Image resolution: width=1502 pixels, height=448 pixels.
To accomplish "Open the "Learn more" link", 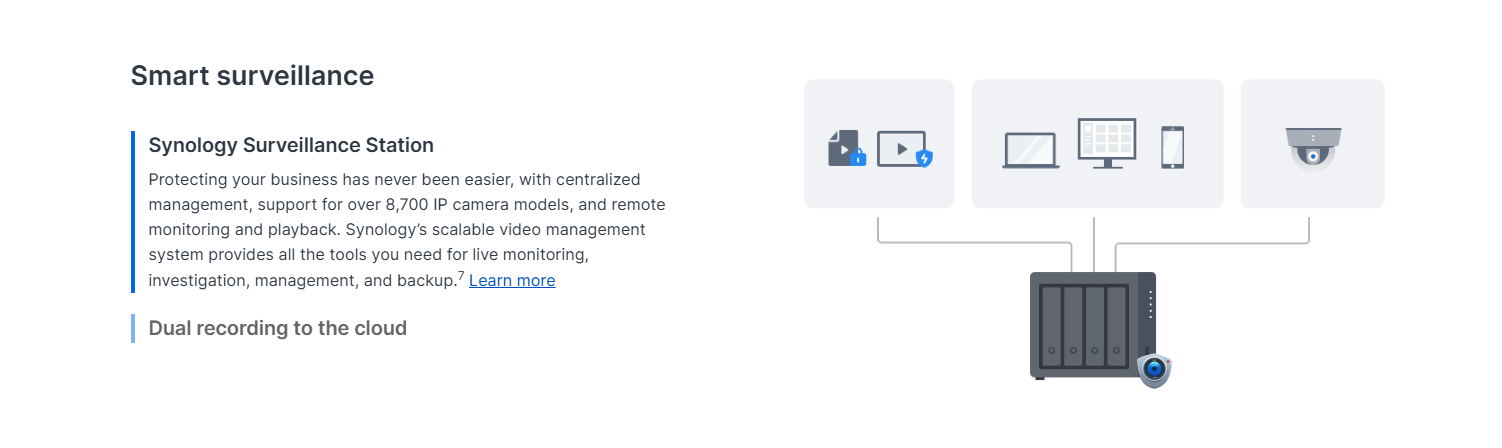I will point(512,280).
